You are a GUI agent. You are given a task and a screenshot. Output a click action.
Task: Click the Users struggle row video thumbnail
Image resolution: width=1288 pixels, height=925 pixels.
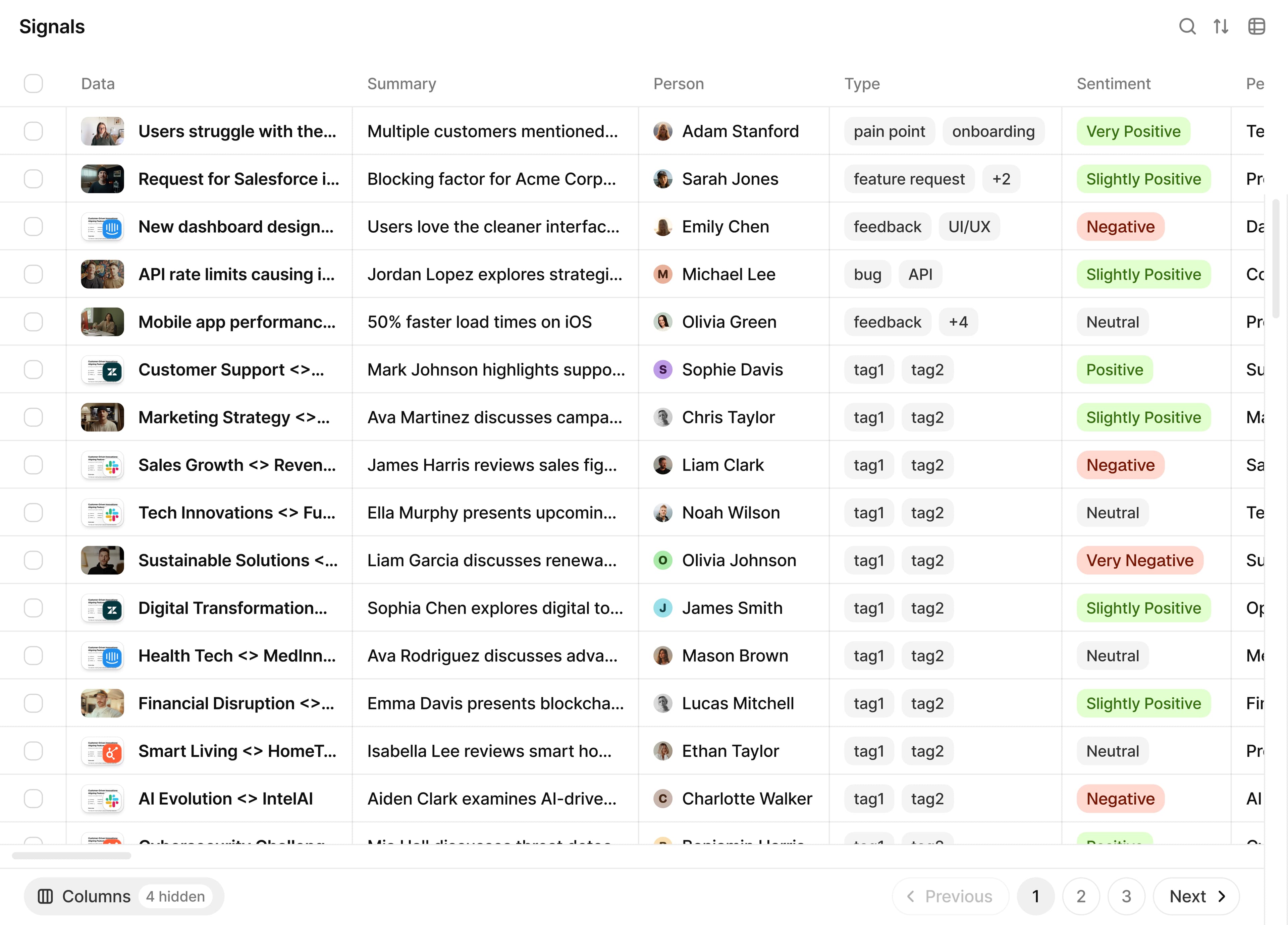tap(103, 131)
